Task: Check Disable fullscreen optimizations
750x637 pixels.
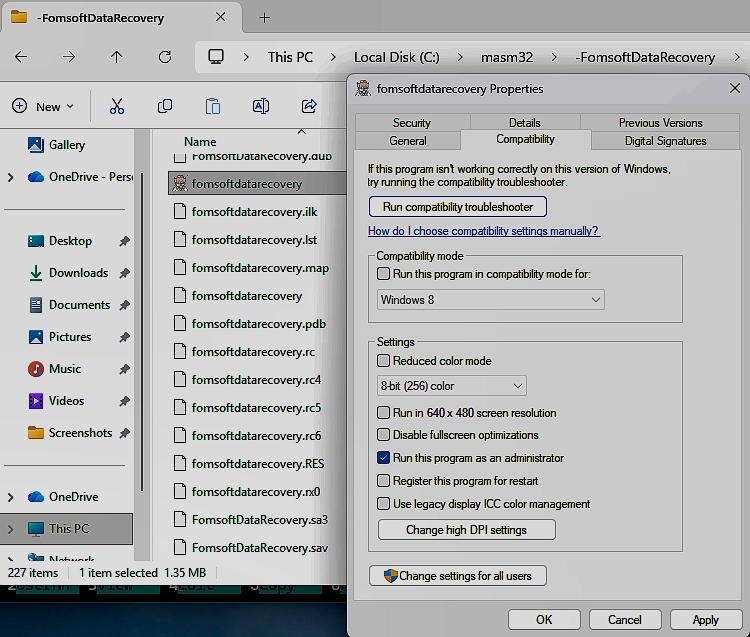Action: (383, 434)
